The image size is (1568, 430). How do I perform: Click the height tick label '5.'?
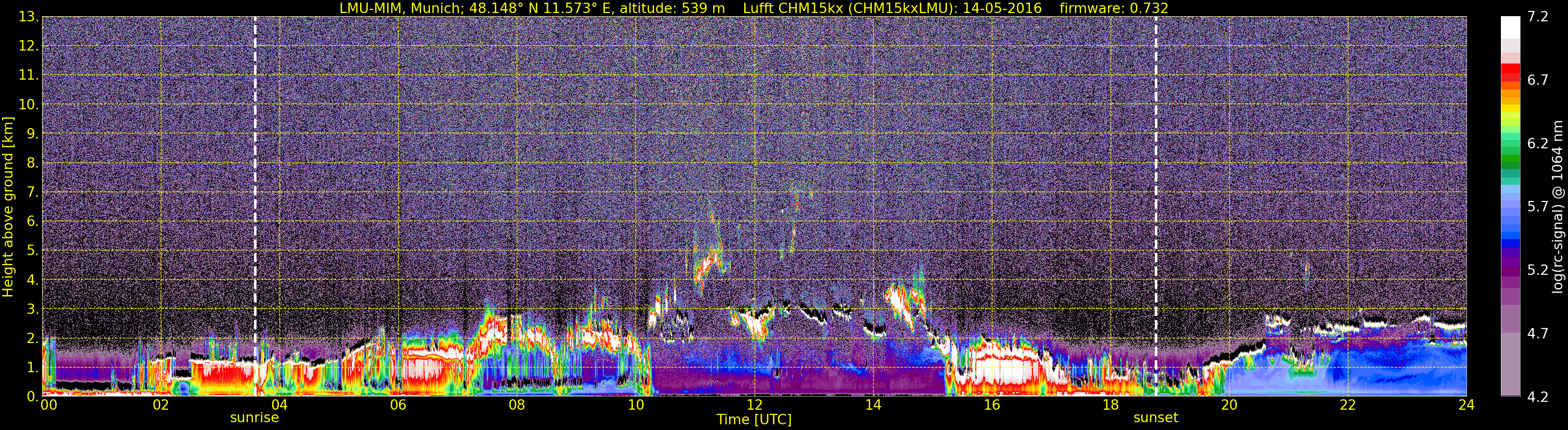32,250
